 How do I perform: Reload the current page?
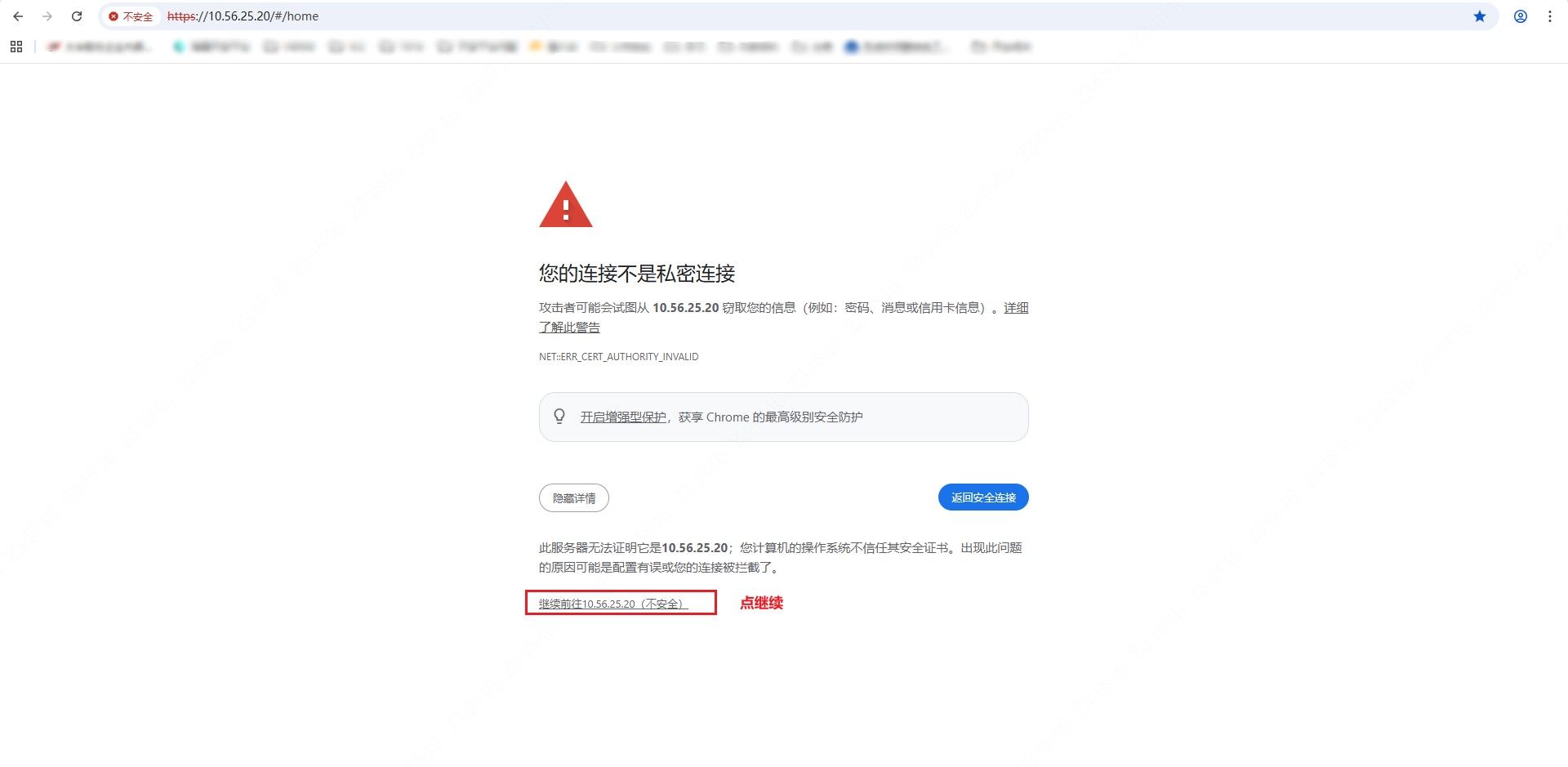77,16
